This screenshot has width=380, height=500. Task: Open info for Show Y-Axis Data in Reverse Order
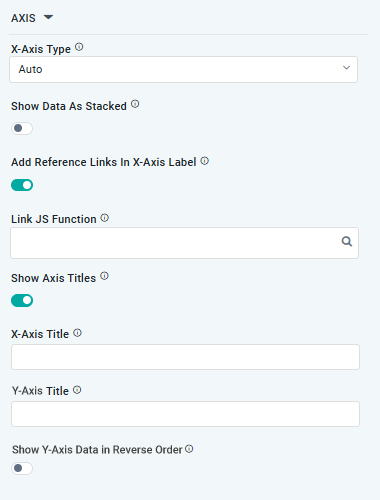[189, 449]
